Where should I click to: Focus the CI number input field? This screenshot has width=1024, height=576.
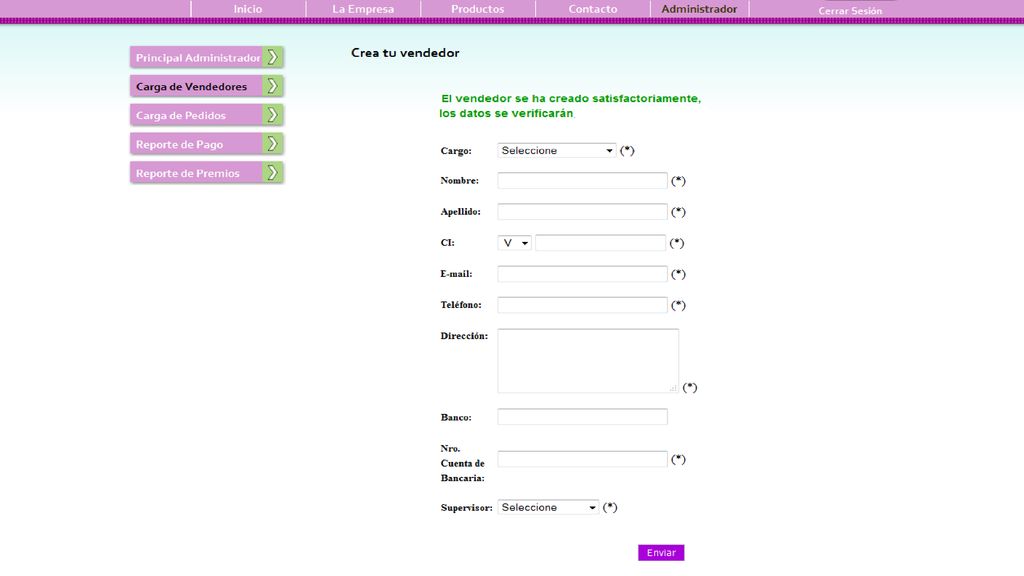[601, 243]
